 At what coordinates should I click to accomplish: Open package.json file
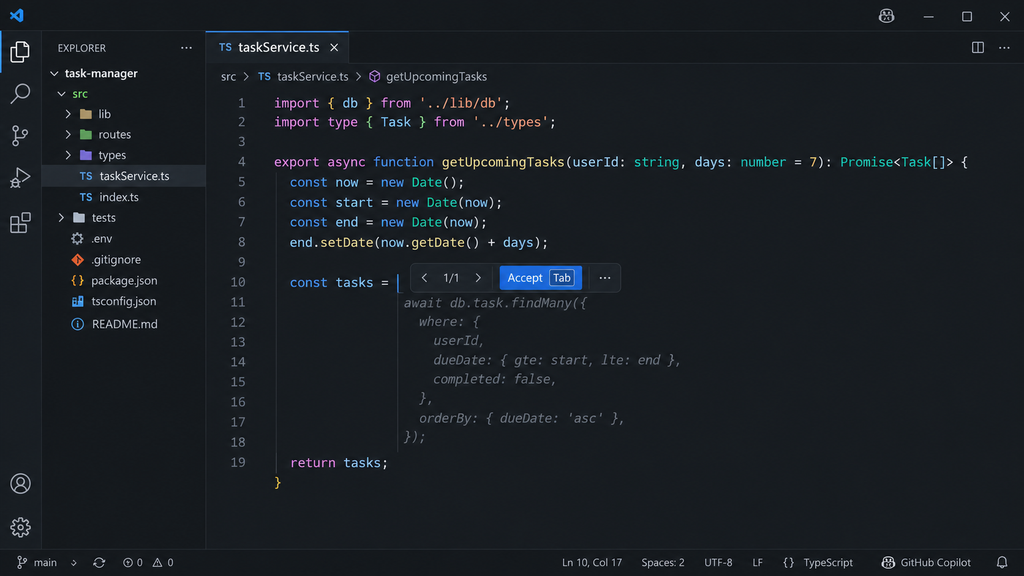click(124, 280)
